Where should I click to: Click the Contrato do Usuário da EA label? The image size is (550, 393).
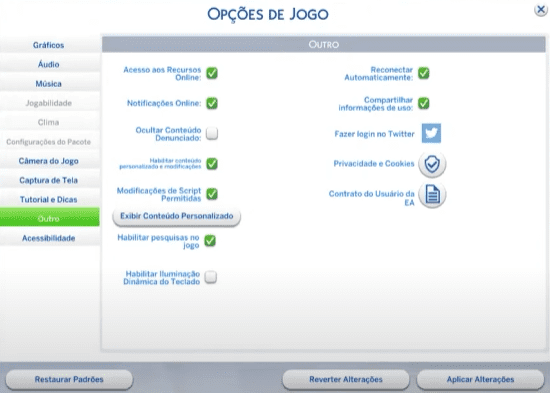(x=371, y=198)
